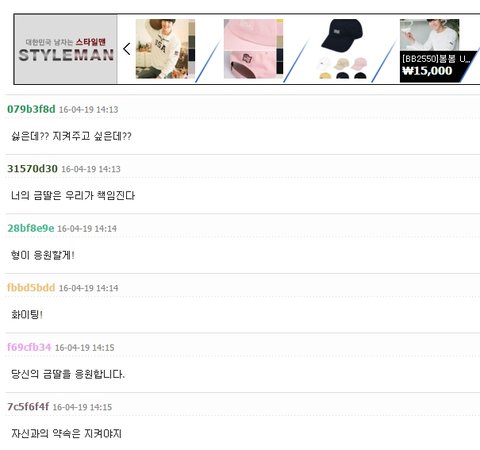The image size is (480, 450).
Task: Click the previous arrow in the ad carousel
Action: tap(127, 49)
